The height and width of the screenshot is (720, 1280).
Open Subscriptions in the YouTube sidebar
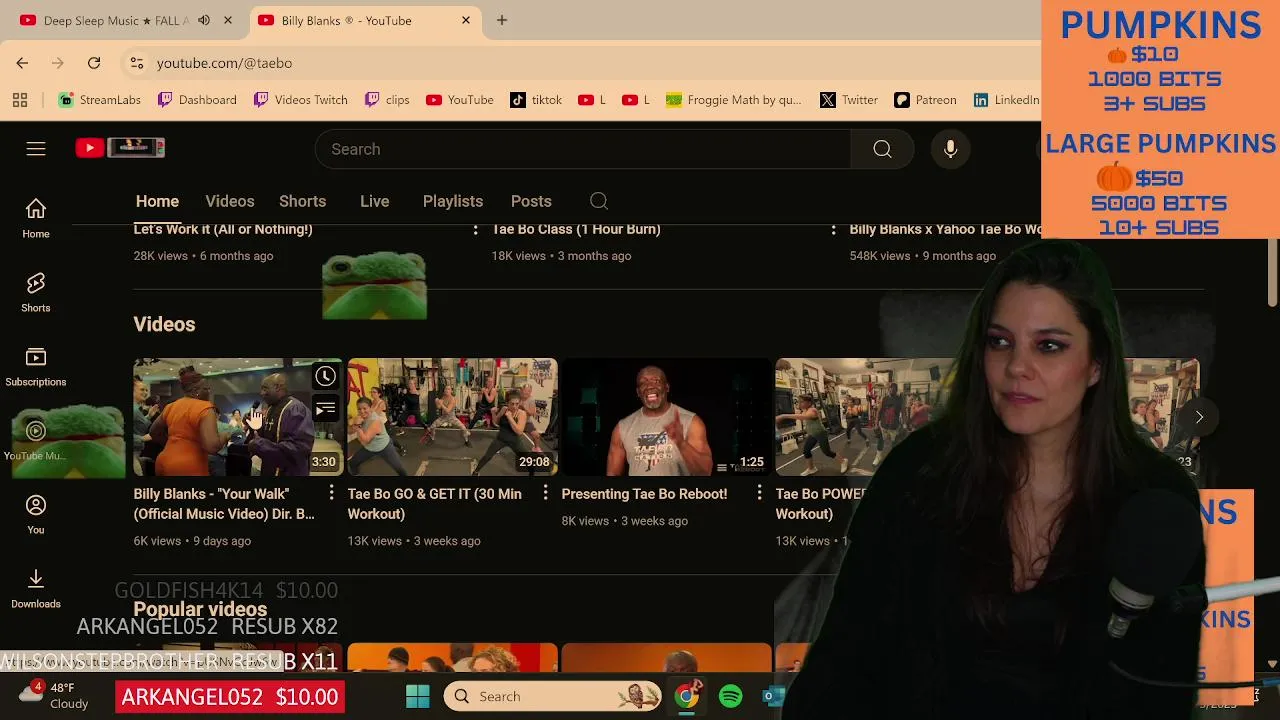36,366
